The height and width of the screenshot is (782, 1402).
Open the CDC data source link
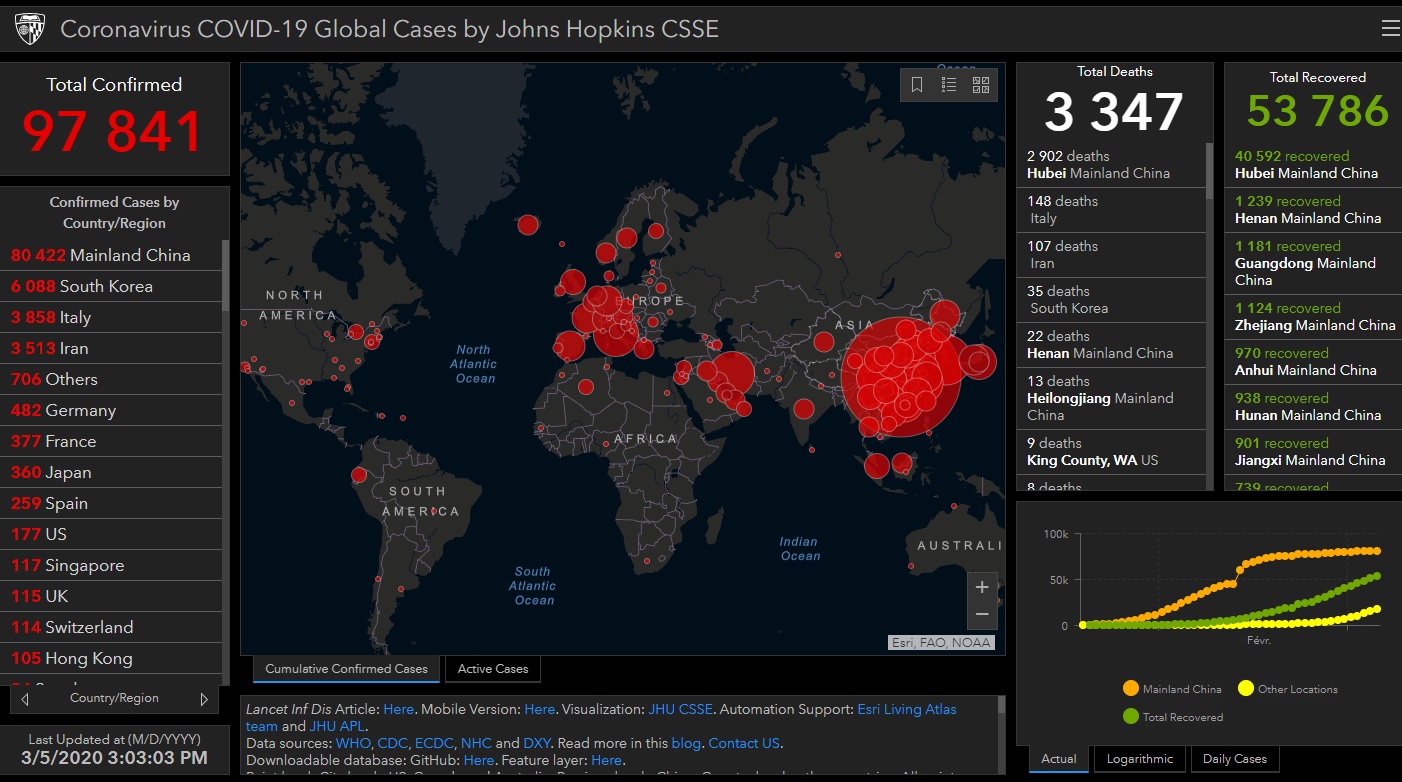pyautogui.click(x=391, y=743)
